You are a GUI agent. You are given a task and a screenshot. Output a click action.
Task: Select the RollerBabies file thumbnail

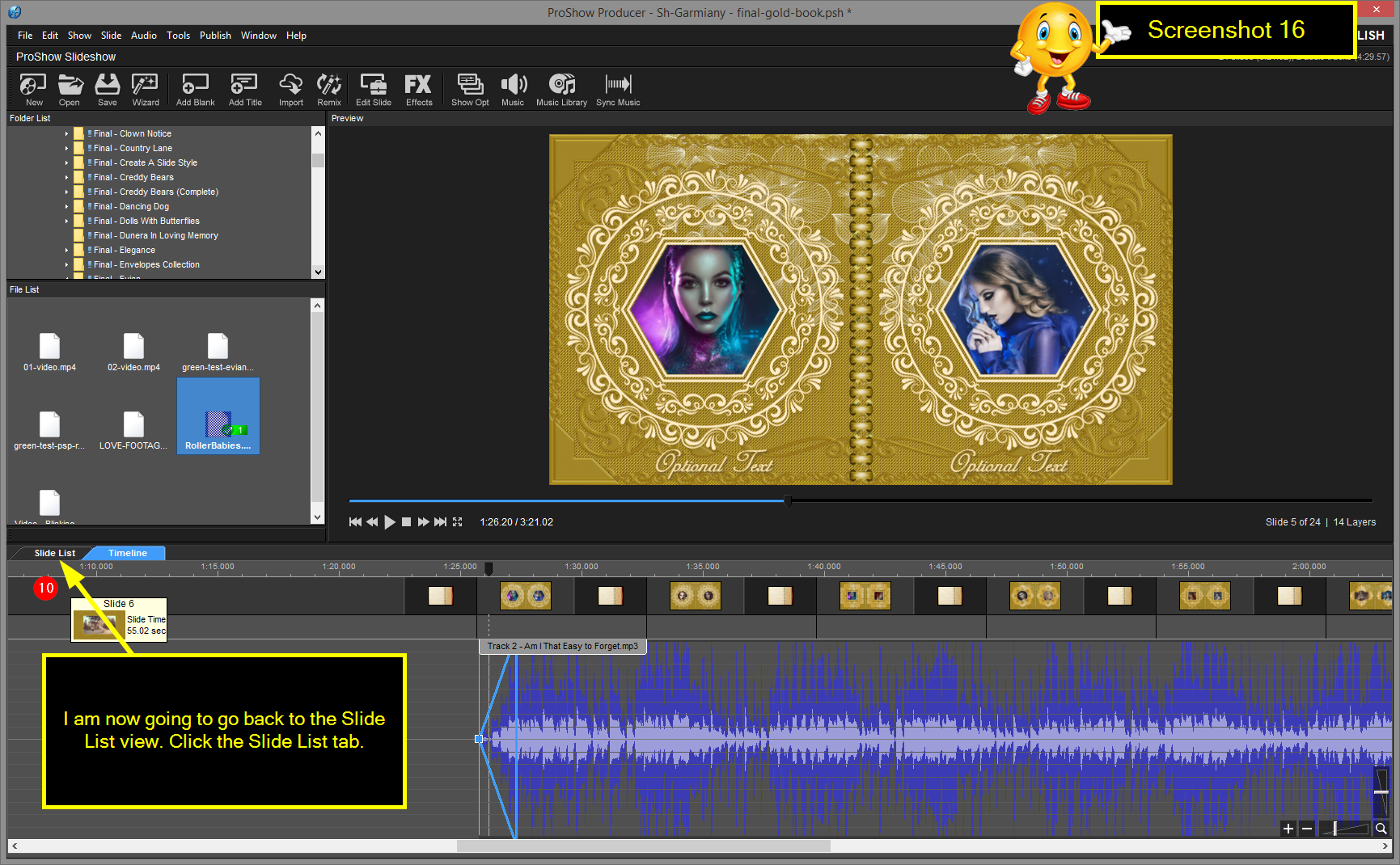coord(218,416)
